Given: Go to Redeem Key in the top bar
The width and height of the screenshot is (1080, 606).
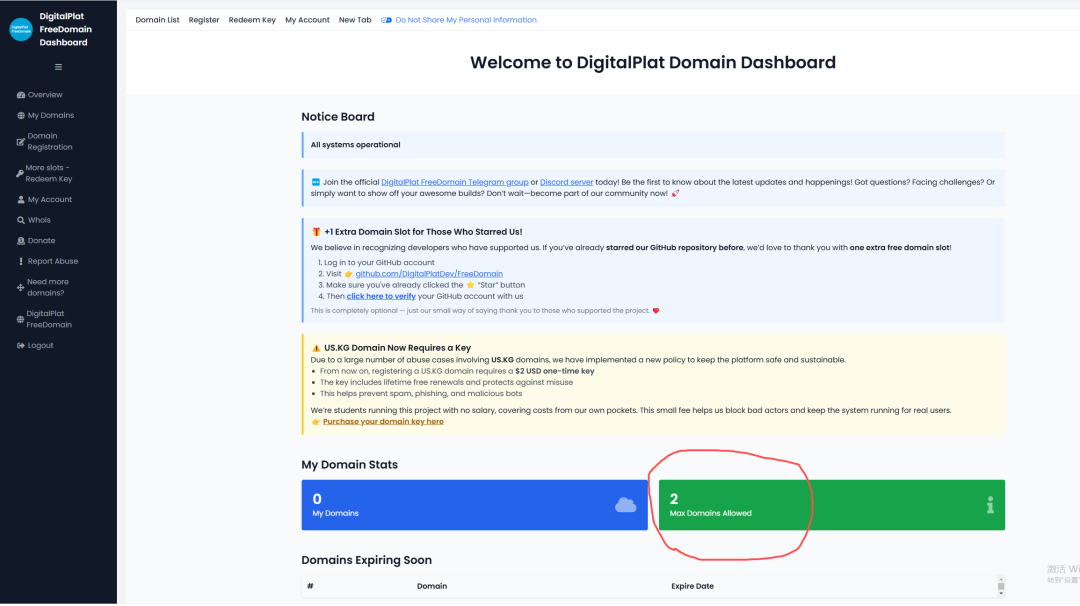Looking at the screenshot, I should [x=252, y=20].
